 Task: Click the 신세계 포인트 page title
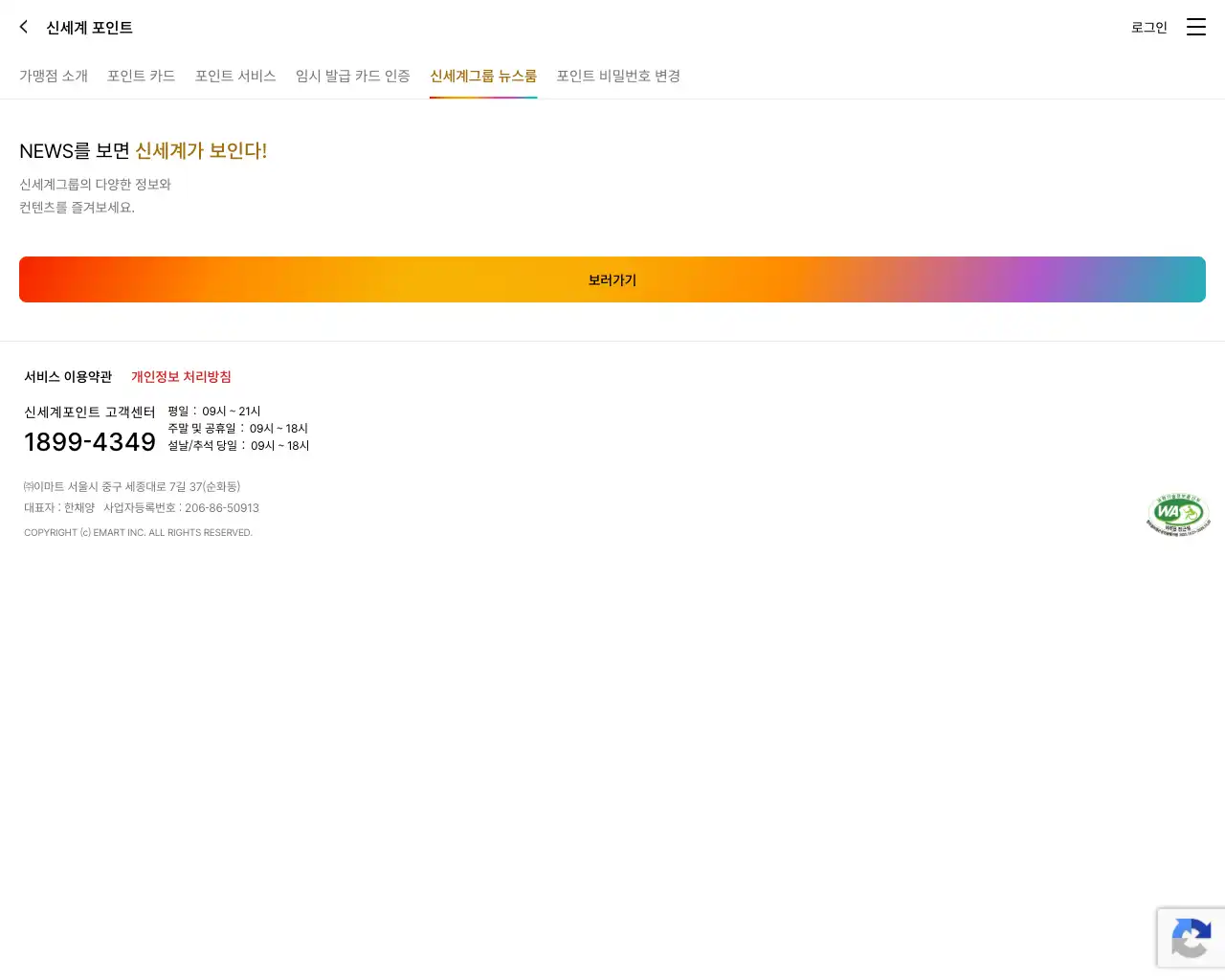[x=90, y=28]
